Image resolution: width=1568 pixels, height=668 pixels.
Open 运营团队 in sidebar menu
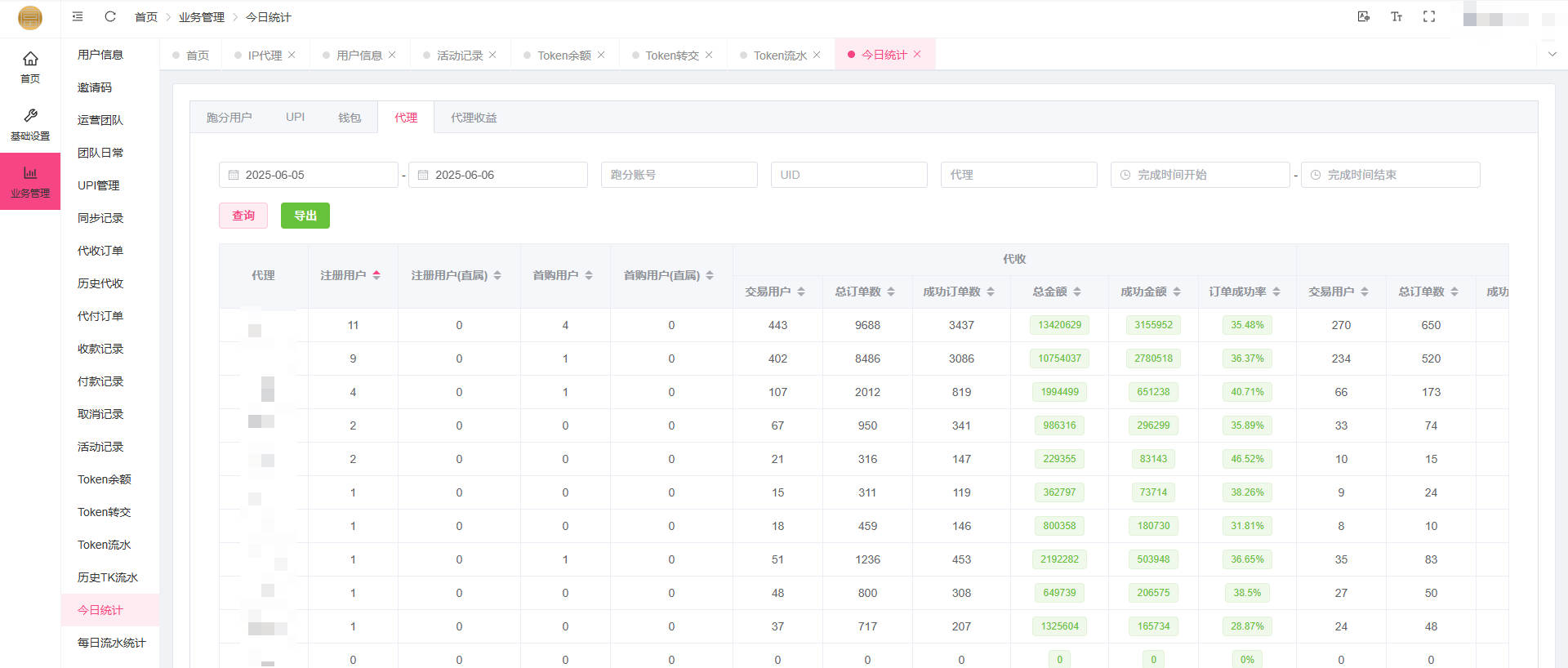coord(110,120)
